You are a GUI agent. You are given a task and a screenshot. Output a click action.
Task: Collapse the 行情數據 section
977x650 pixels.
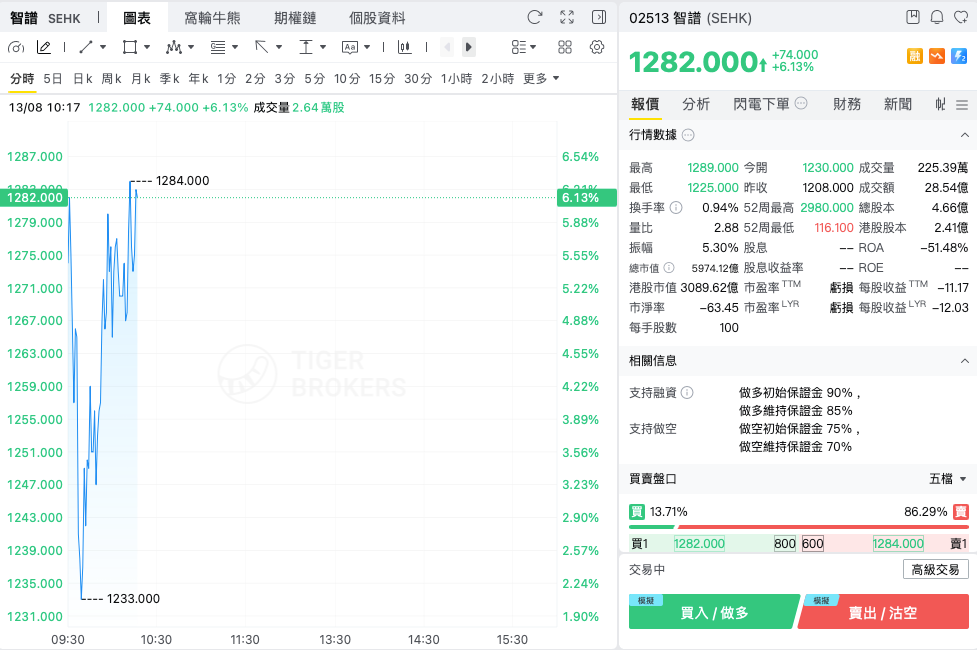pos(965,135)
